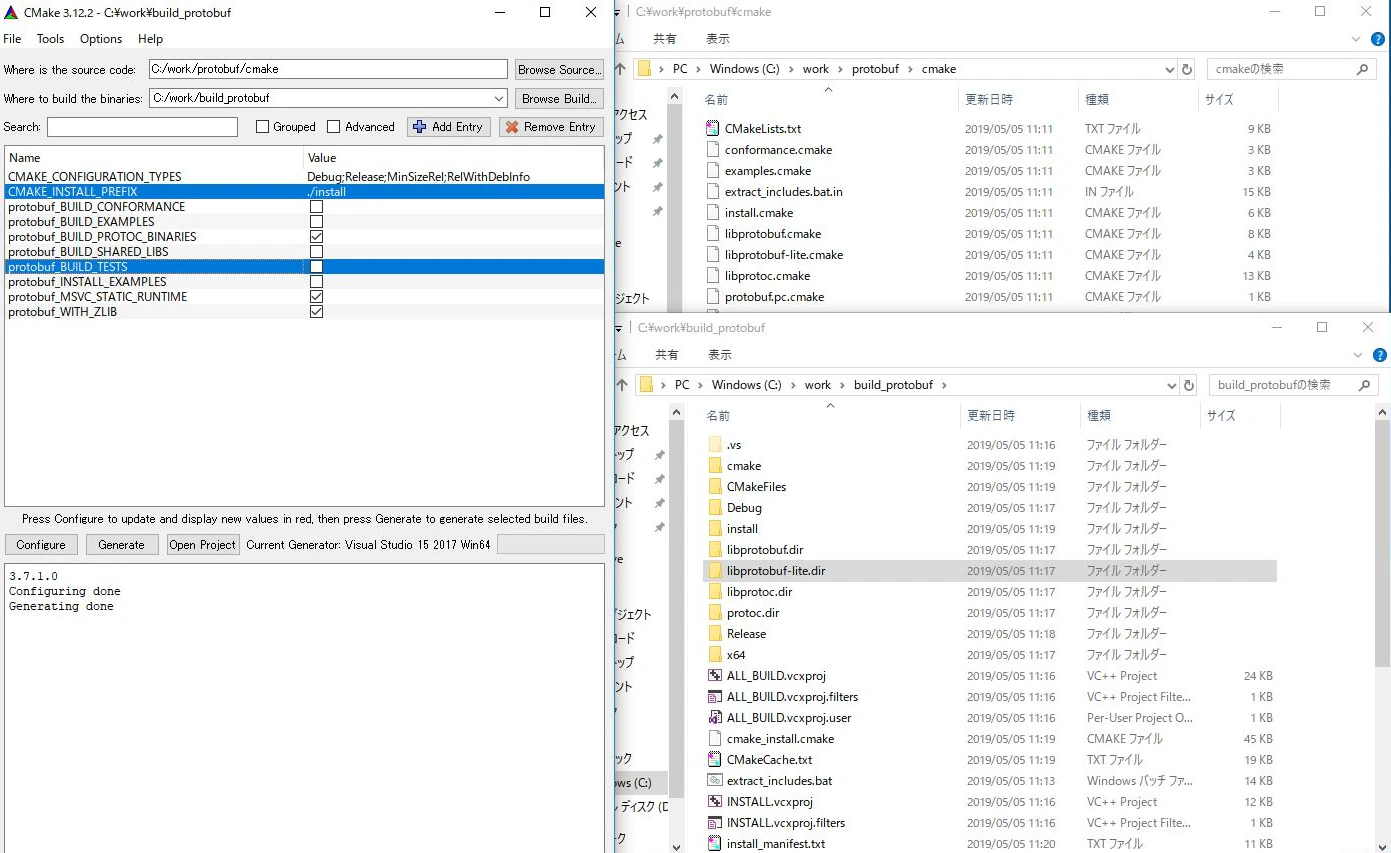Screen dimensions: 1391x853
Task: Select the protoc.dir folder icon
Action: coord(714,612)
